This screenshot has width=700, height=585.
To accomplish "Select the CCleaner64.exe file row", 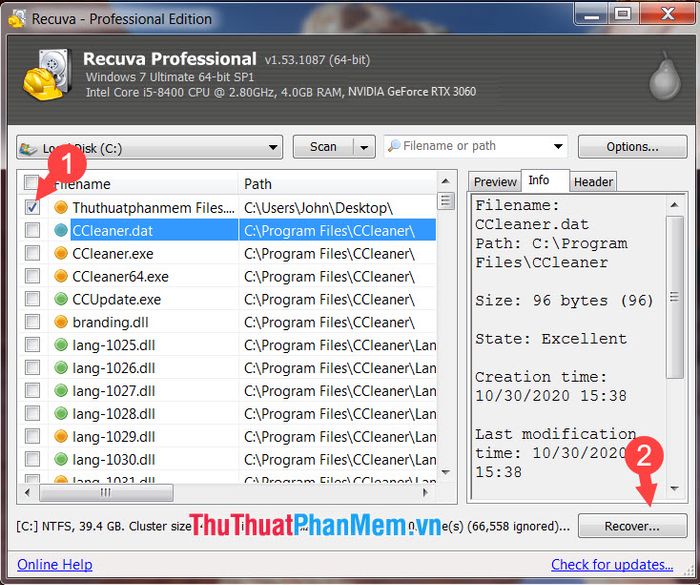I will [x=228, y=276].
